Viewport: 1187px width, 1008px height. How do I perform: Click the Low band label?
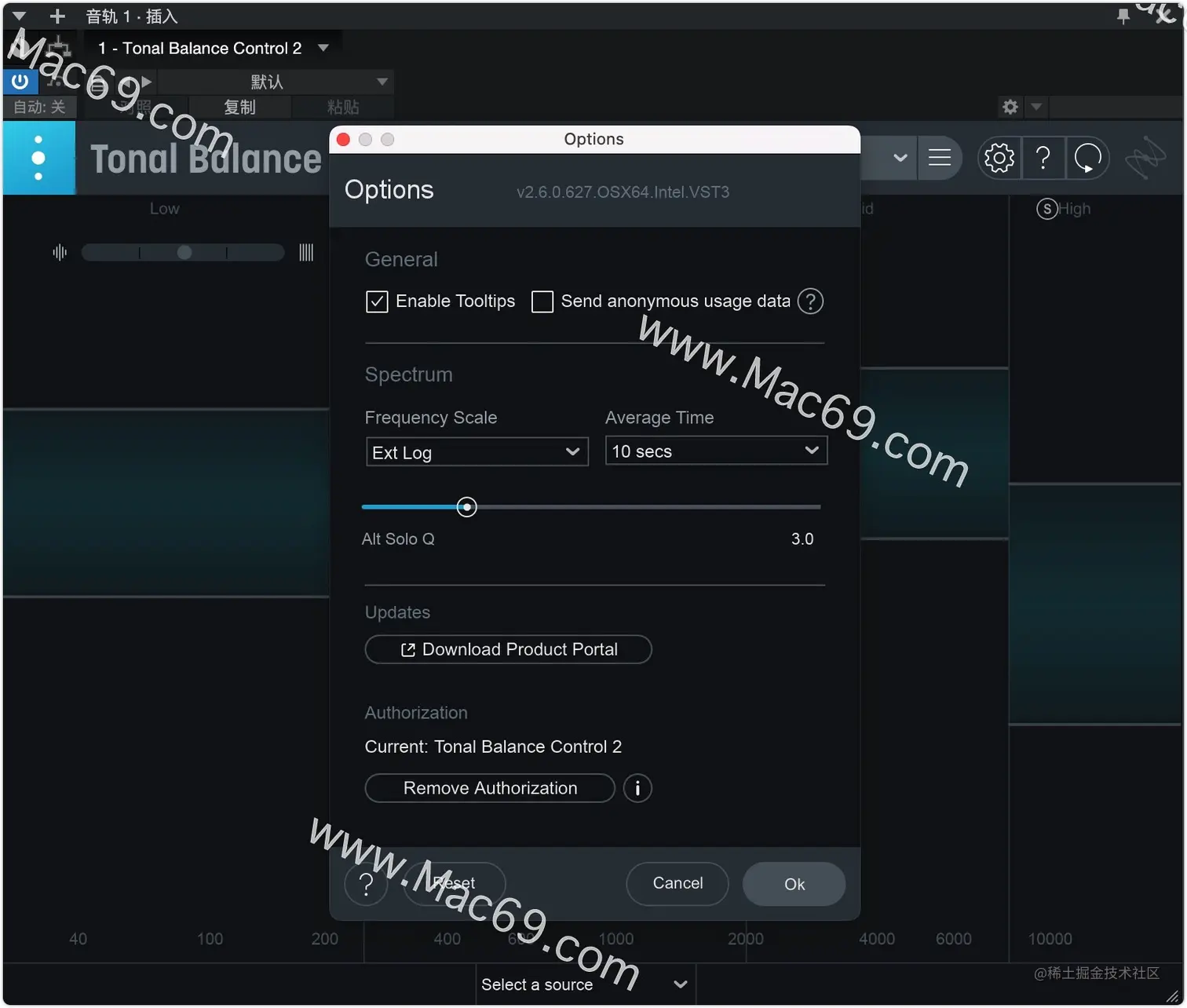click(165, 209)
